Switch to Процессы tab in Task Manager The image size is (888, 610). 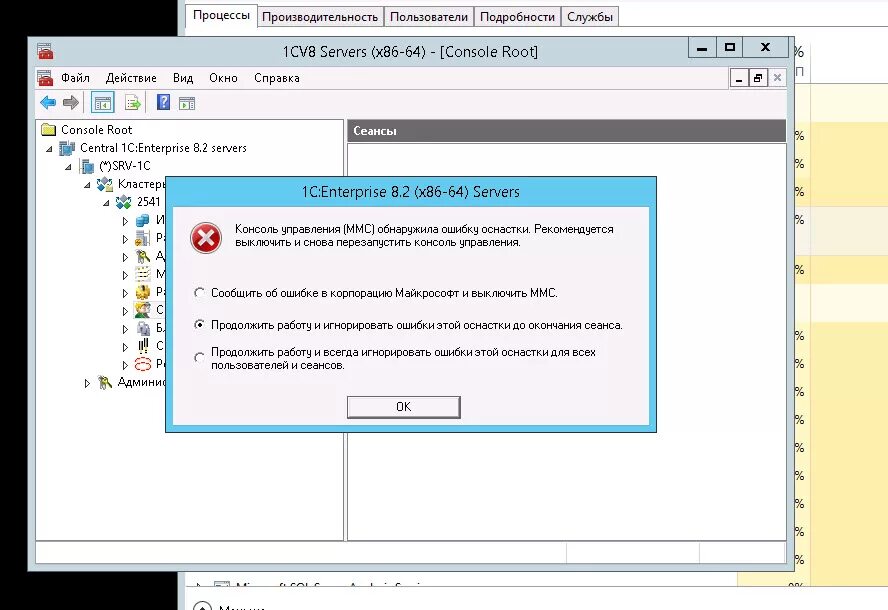click(221, 15)
